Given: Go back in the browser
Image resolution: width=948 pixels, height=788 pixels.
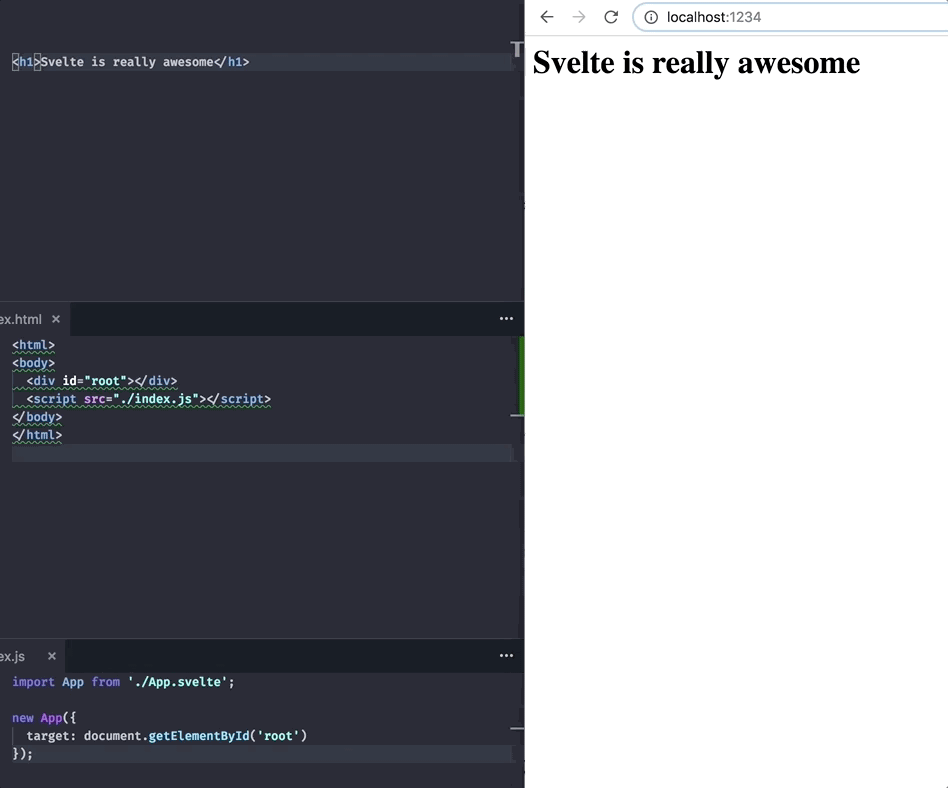Looking at the screenshot, I should (x=547, y=17).
